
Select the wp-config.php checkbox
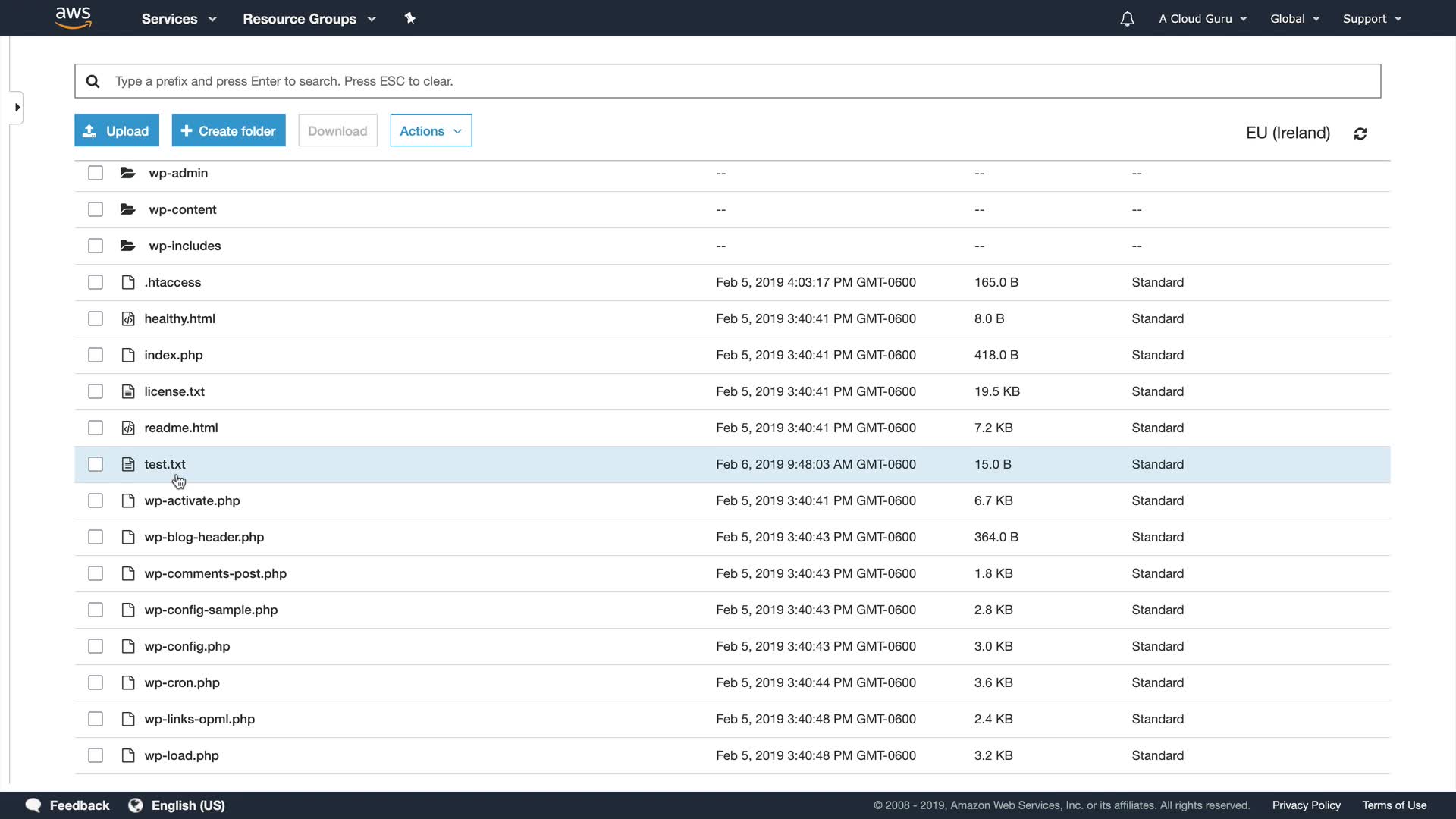[x=96, y=646]
